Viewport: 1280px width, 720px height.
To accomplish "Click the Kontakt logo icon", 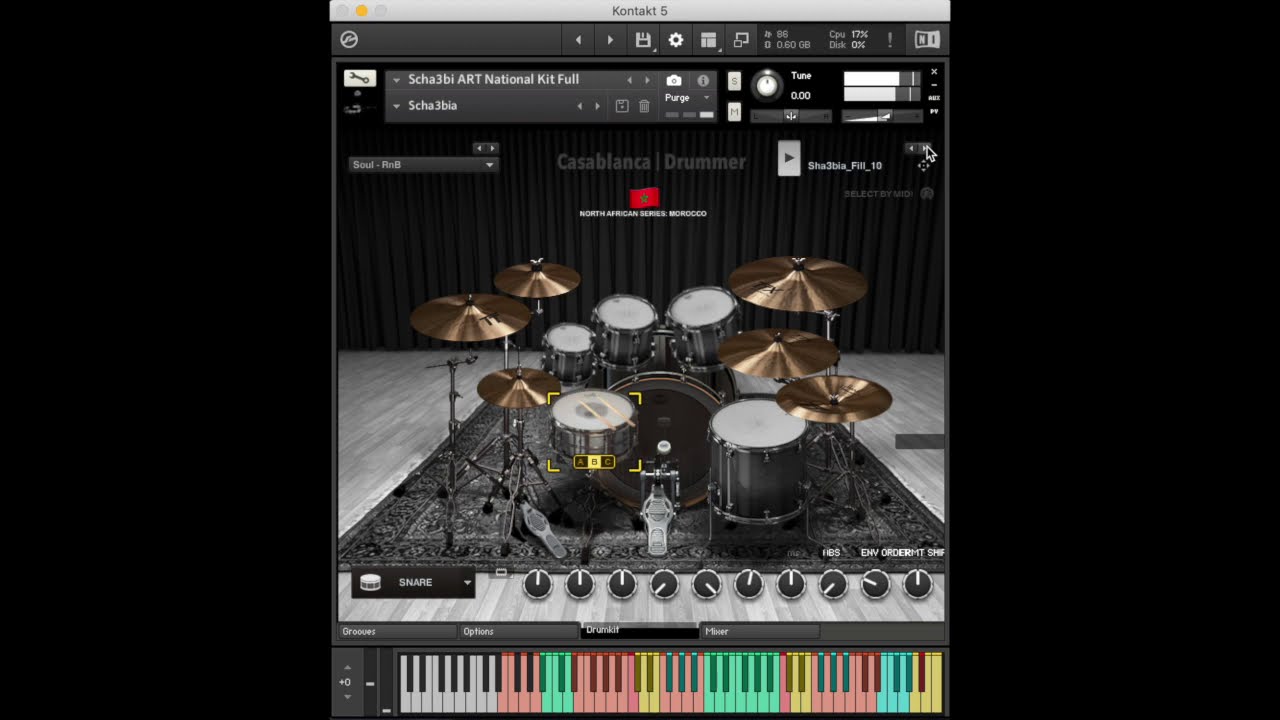I will click(349, 39).
